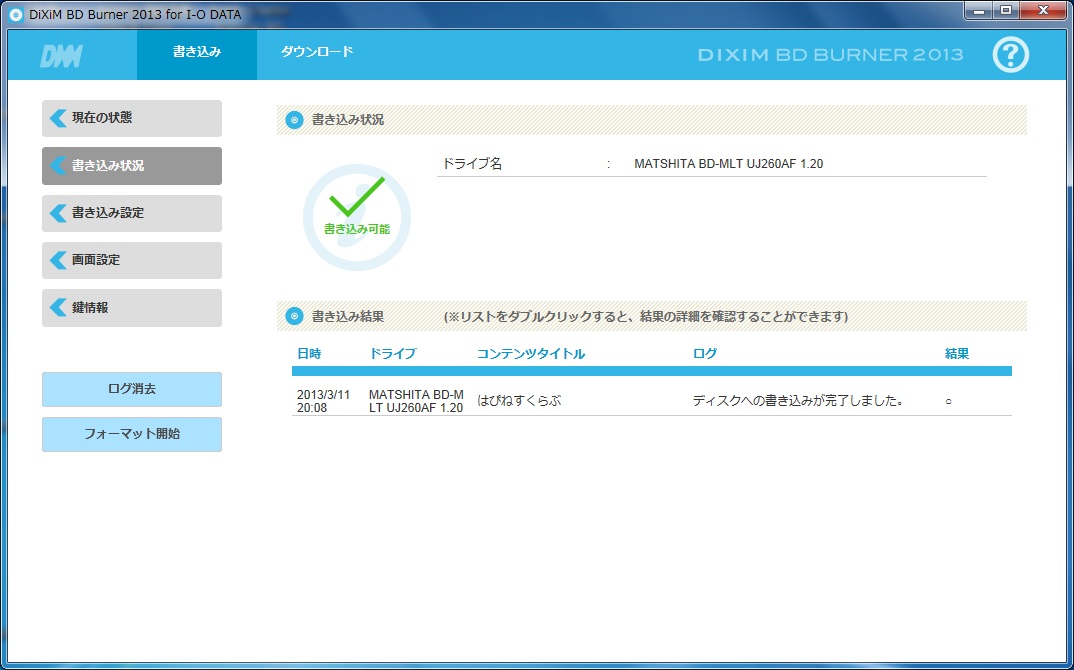The image size is (1074, 670).
Task: Click the 結果 column header
Action: (957, 353)
